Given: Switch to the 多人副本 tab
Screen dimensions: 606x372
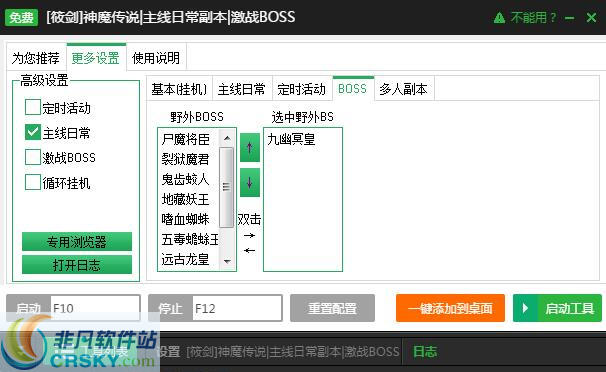Looking at the screenshot, I should pos(404,89).
